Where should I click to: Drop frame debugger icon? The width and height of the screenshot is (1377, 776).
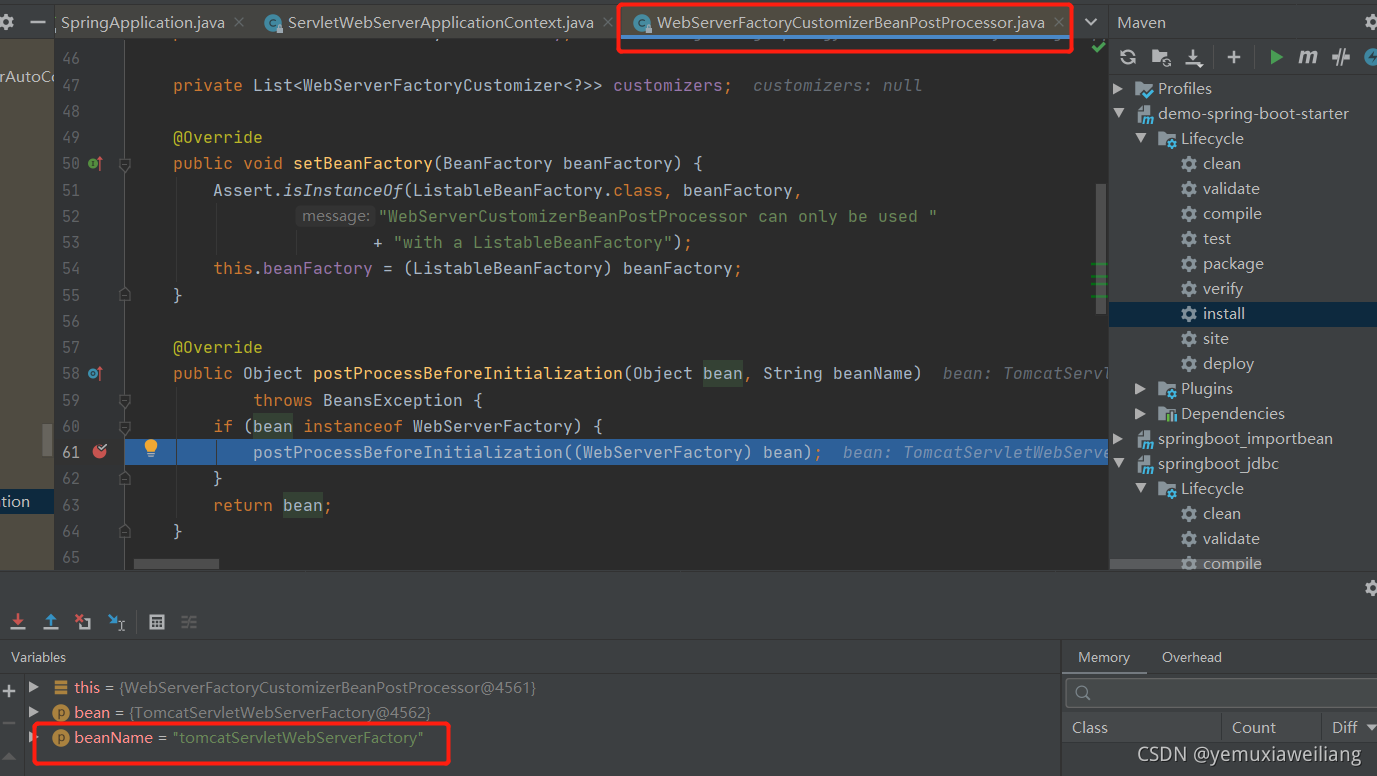[x=84, y=622]
